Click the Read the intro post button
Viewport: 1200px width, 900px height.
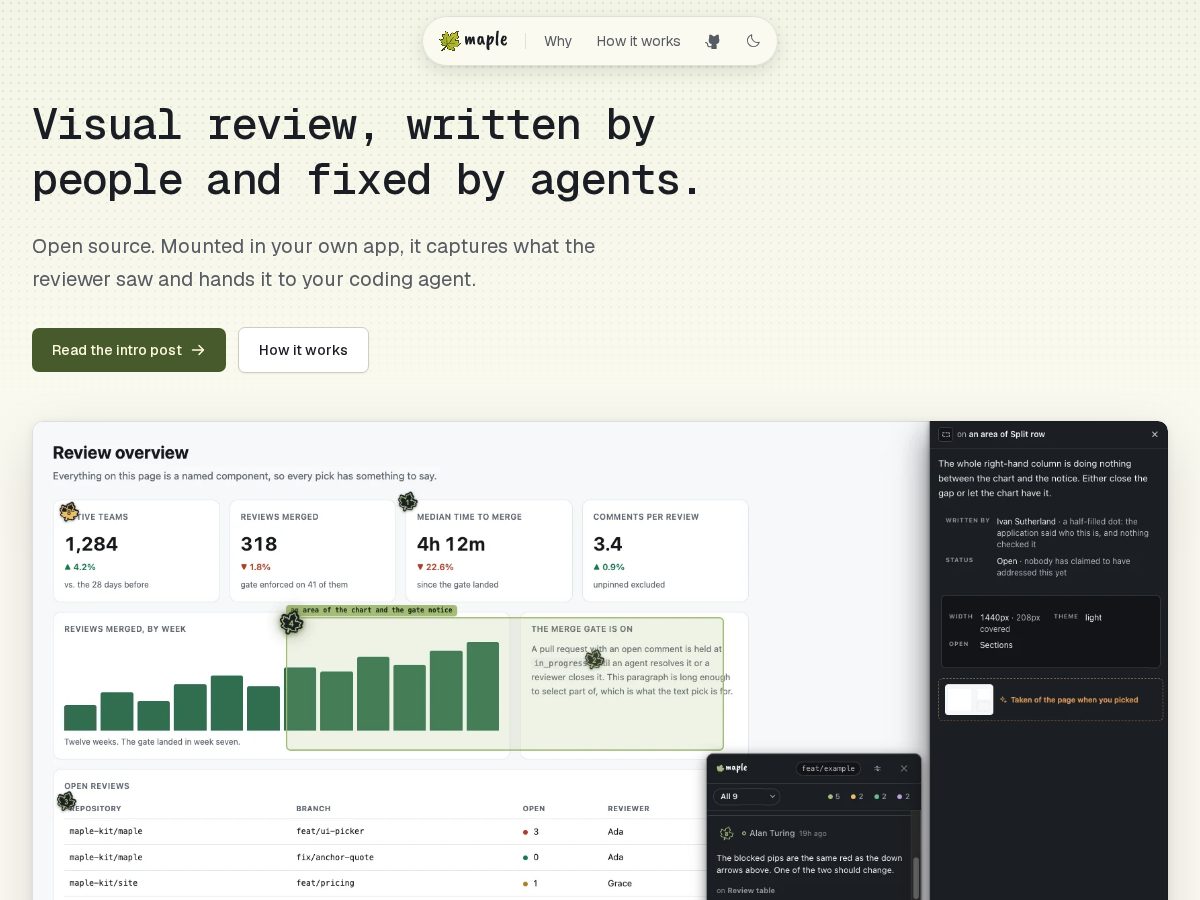129,350
